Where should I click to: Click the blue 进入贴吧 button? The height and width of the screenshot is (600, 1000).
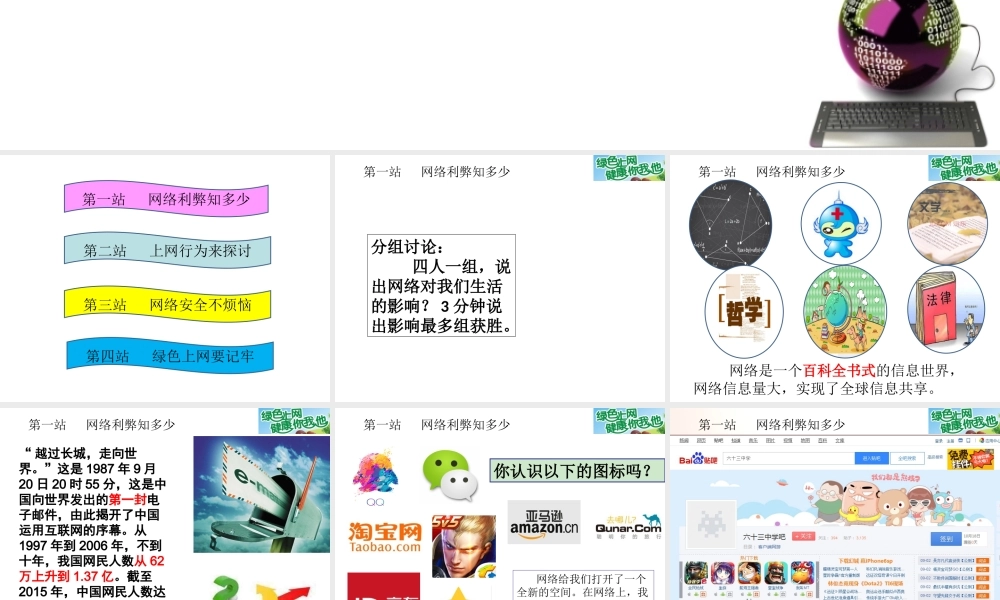click(x=871, y=458)
